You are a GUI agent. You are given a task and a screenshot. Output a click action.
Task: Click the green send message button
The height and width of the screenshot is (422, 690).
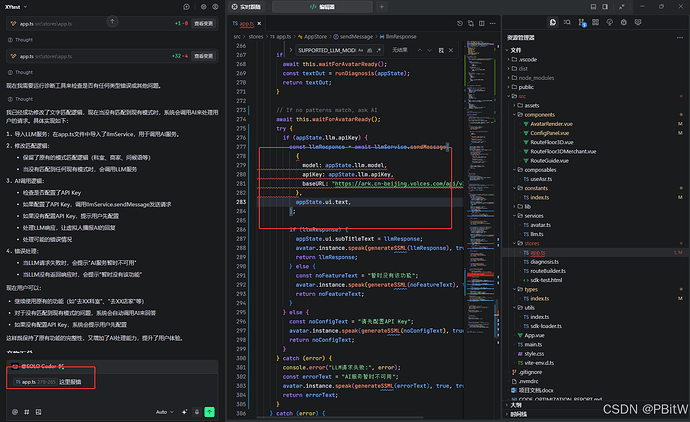[x=210, y=411]
